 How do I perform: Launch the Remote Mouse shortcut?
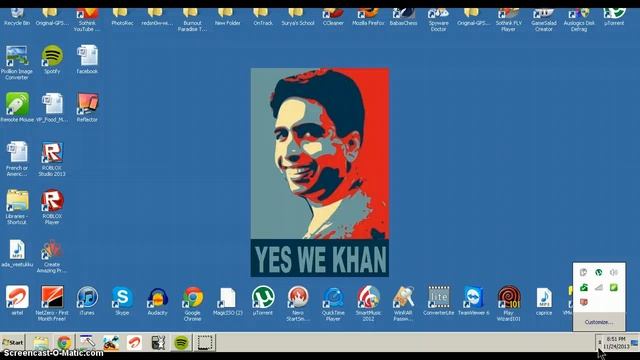[17, 107]
